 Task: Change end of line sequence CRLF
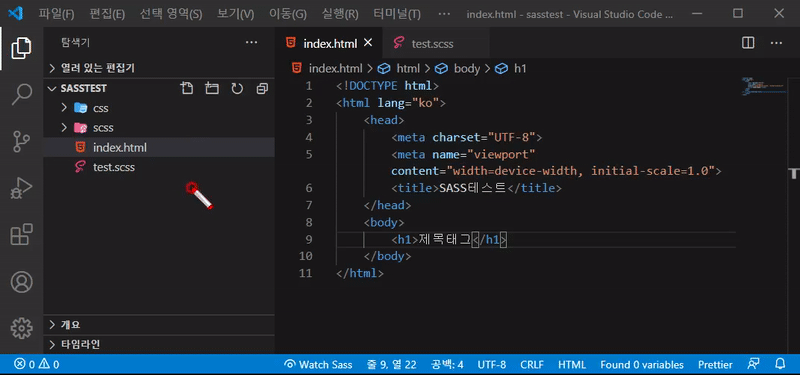pos(532,364)
